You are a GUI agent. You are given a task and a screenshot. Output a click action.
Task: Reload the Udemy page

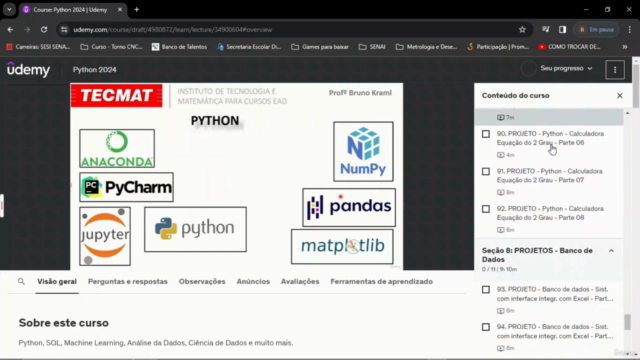tap(44, 29)
